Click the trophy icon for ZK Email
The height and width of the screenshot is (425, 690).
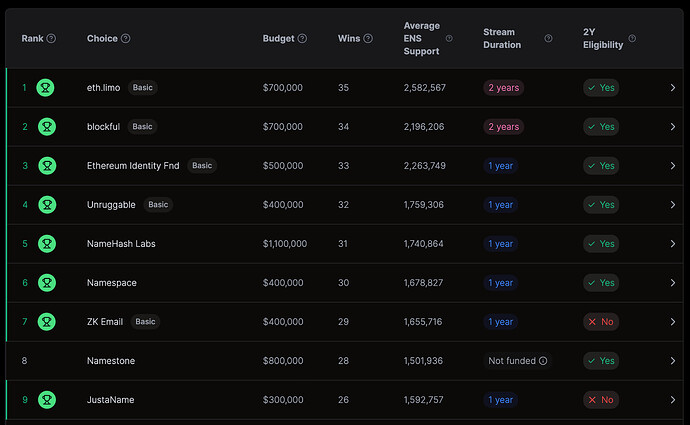(x=47, y=322)
